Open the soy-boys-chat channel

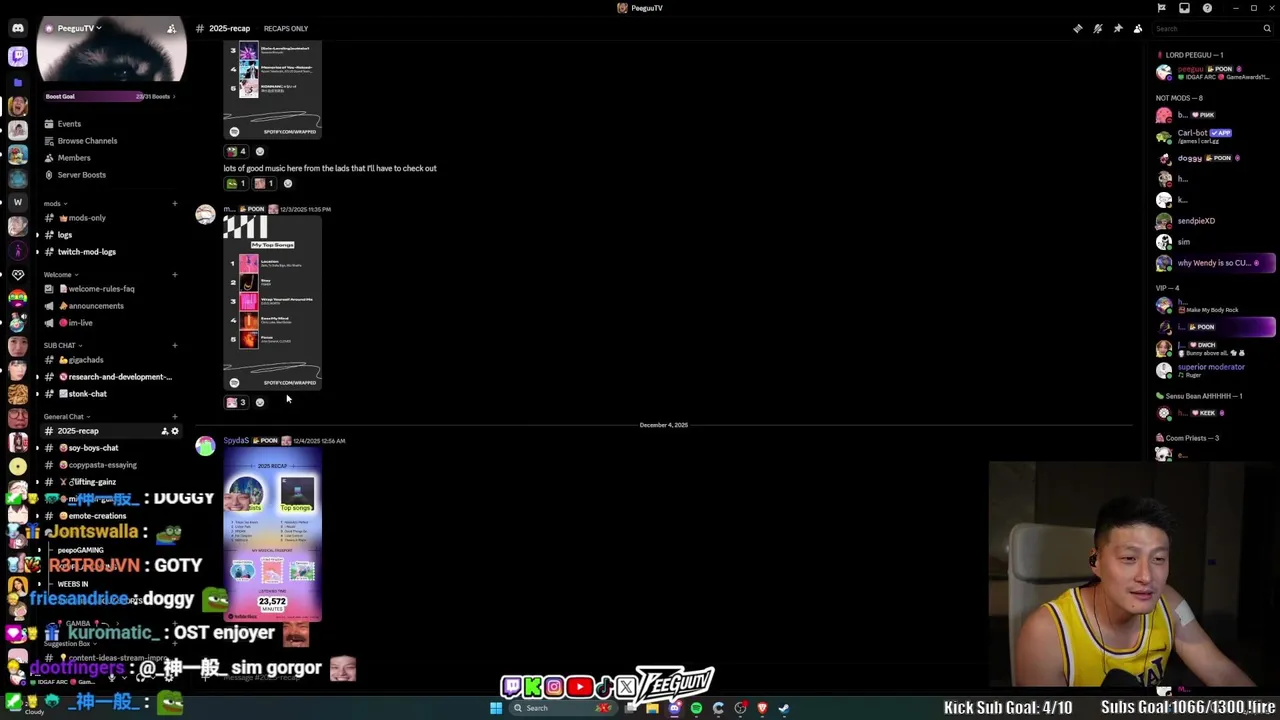click(x=93, y=448)
